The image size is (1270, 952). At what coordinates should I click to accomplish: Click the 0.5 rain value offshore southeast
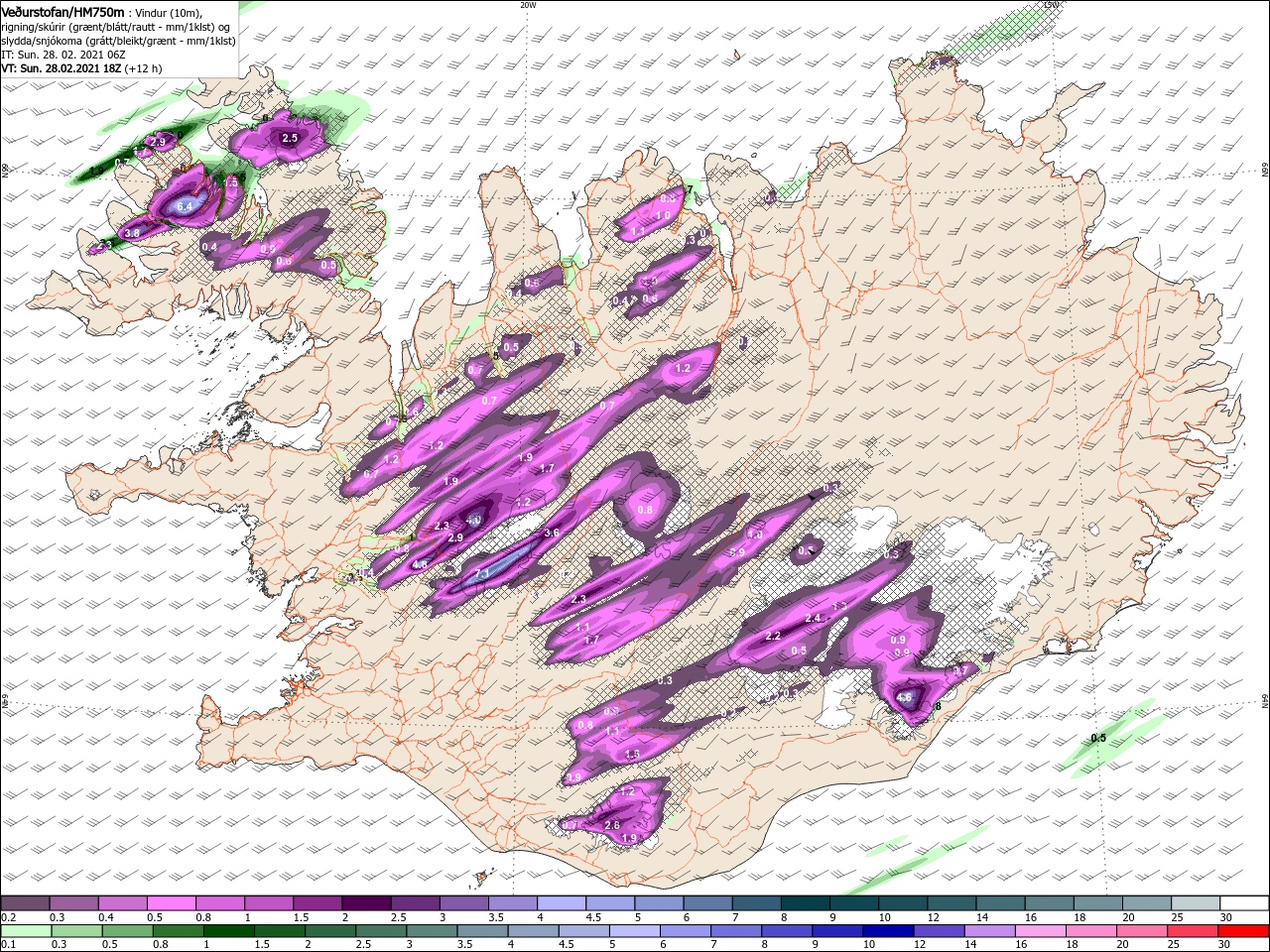click(x=1098, y=739)
